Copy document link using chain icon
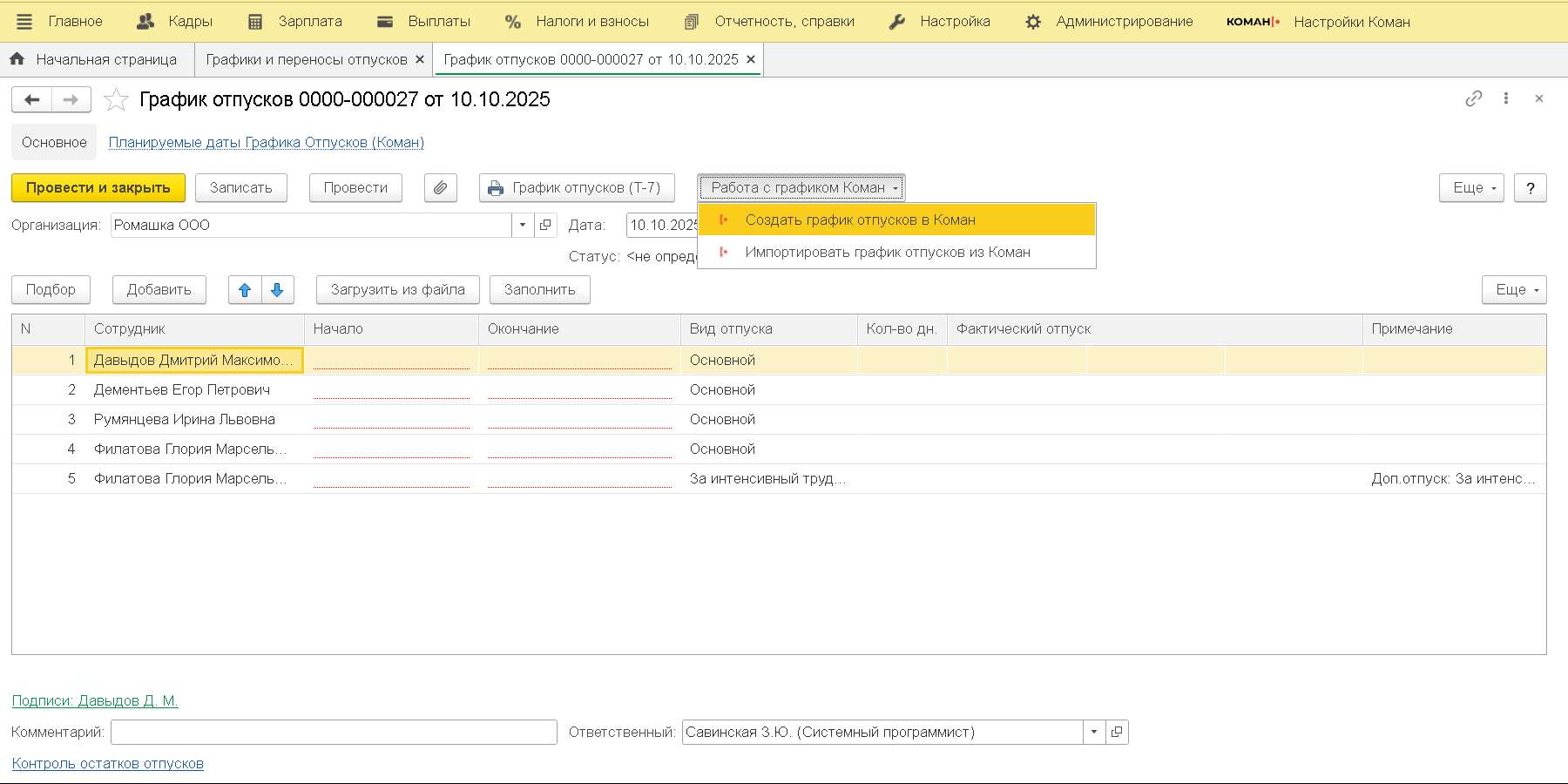The height and width of the screenshot is (784, 1568). click(1473, 98)
